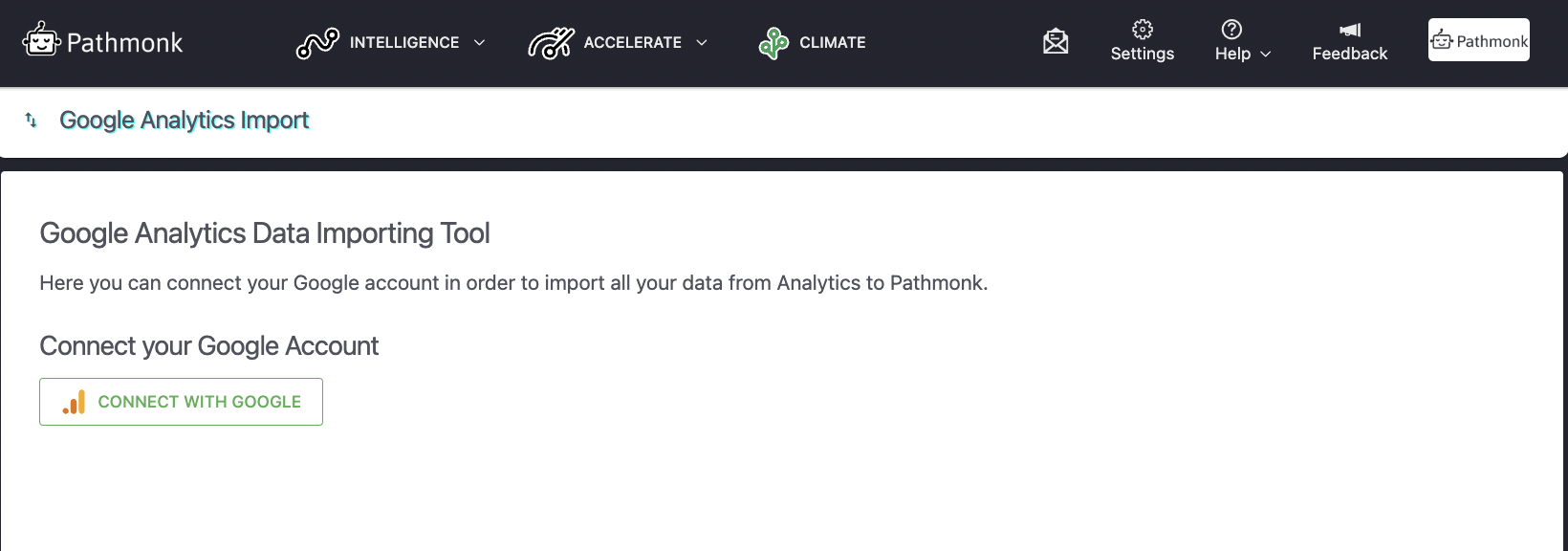Expand the Intelligence dropdown chevron

click(x=479, y=43)
